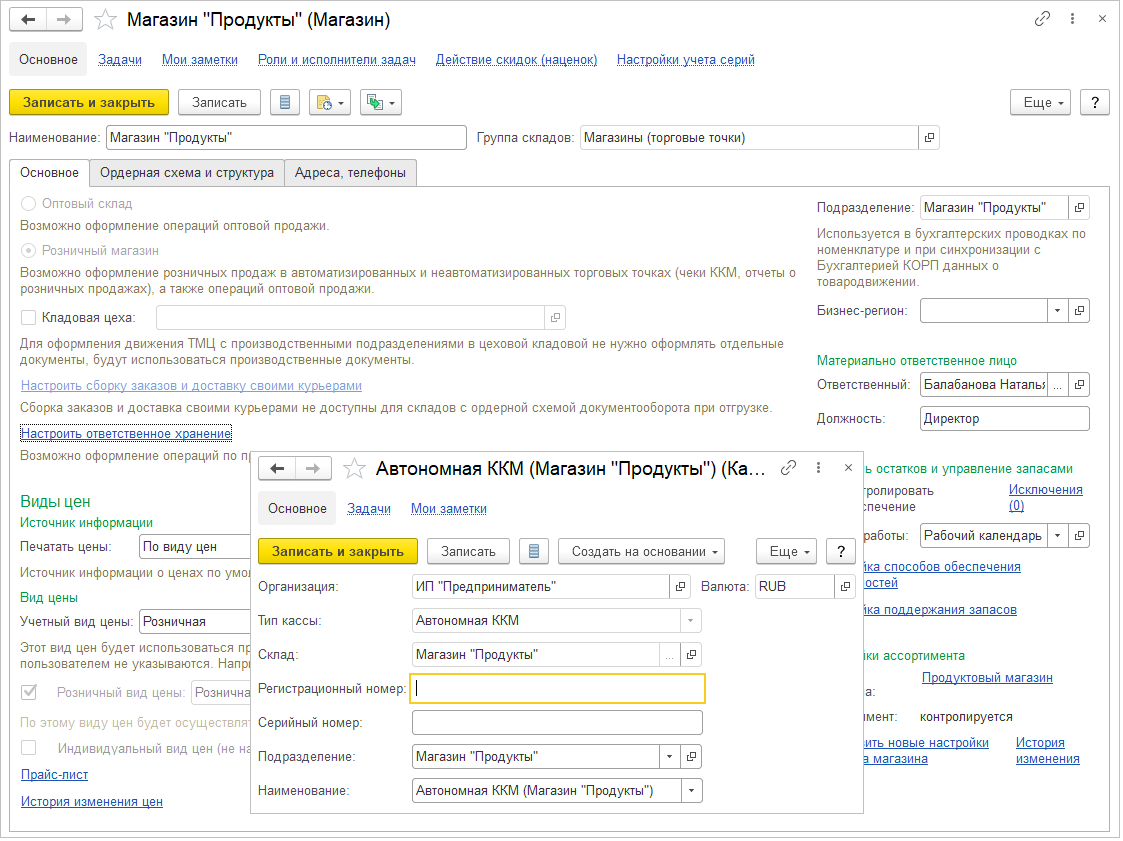
Task: Open the Бизнес-регион dropdown list
Action: tap(1058, 311)
